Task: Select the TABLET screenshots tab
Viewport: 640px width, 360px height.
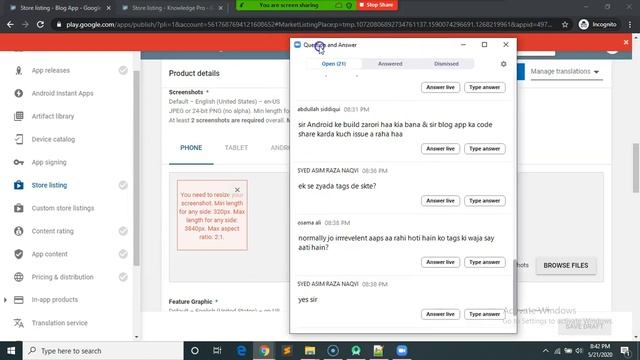Action: click(236, 148)
